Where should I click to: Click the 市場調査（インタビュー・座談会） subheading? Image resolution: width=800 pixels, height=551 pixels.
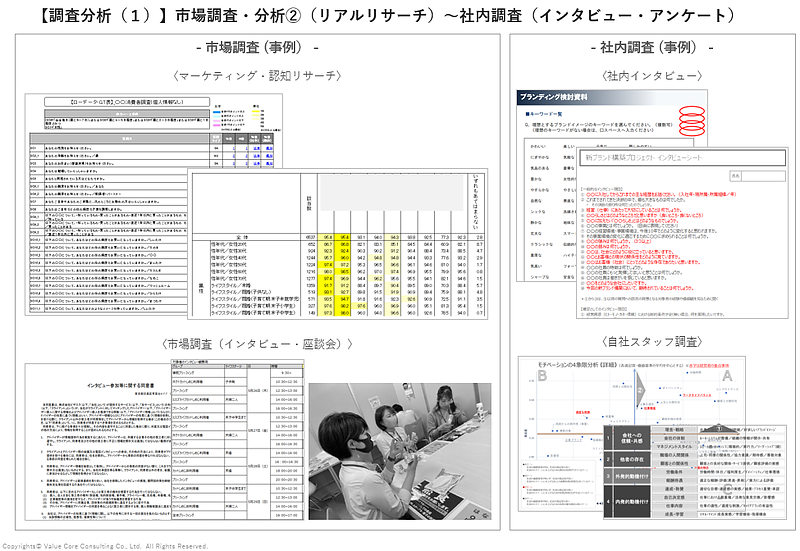pyautogui.click(x=258, y=344)
